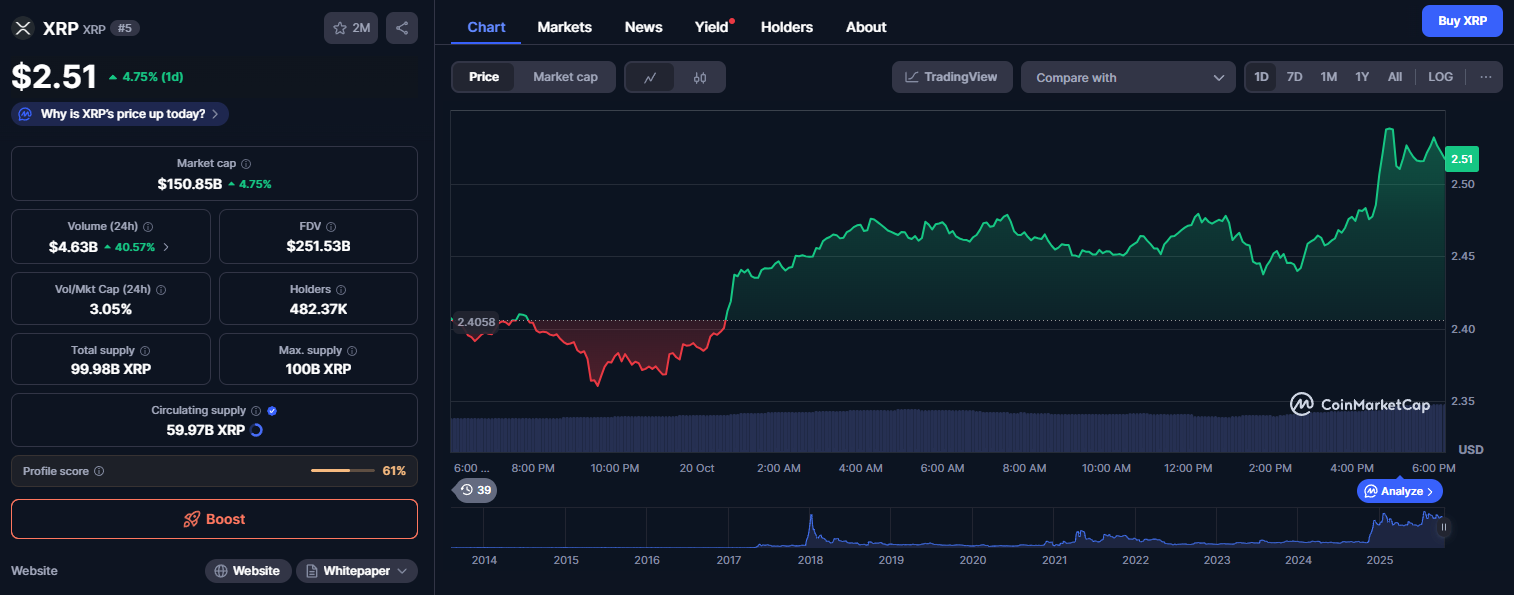Select the 7D time range
Screen dimensions: 1514x595
pyautogui.click(x=1294, y=77)
